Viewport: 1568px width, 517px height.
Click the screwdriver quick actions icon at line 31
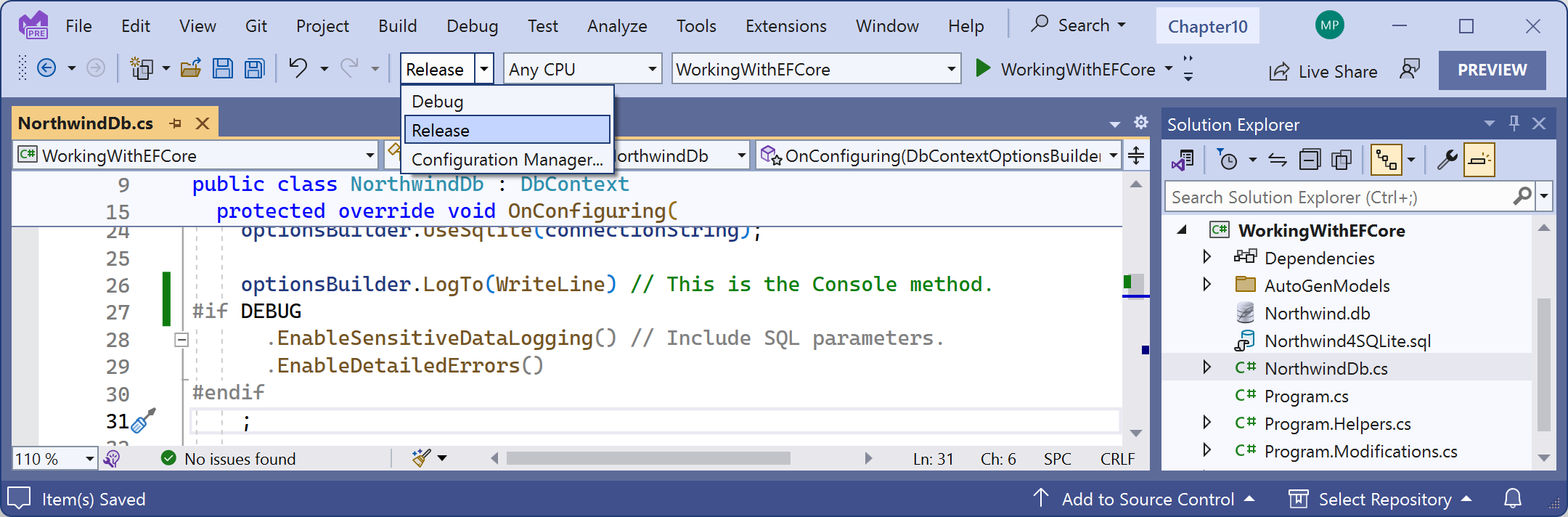point(143,421)
